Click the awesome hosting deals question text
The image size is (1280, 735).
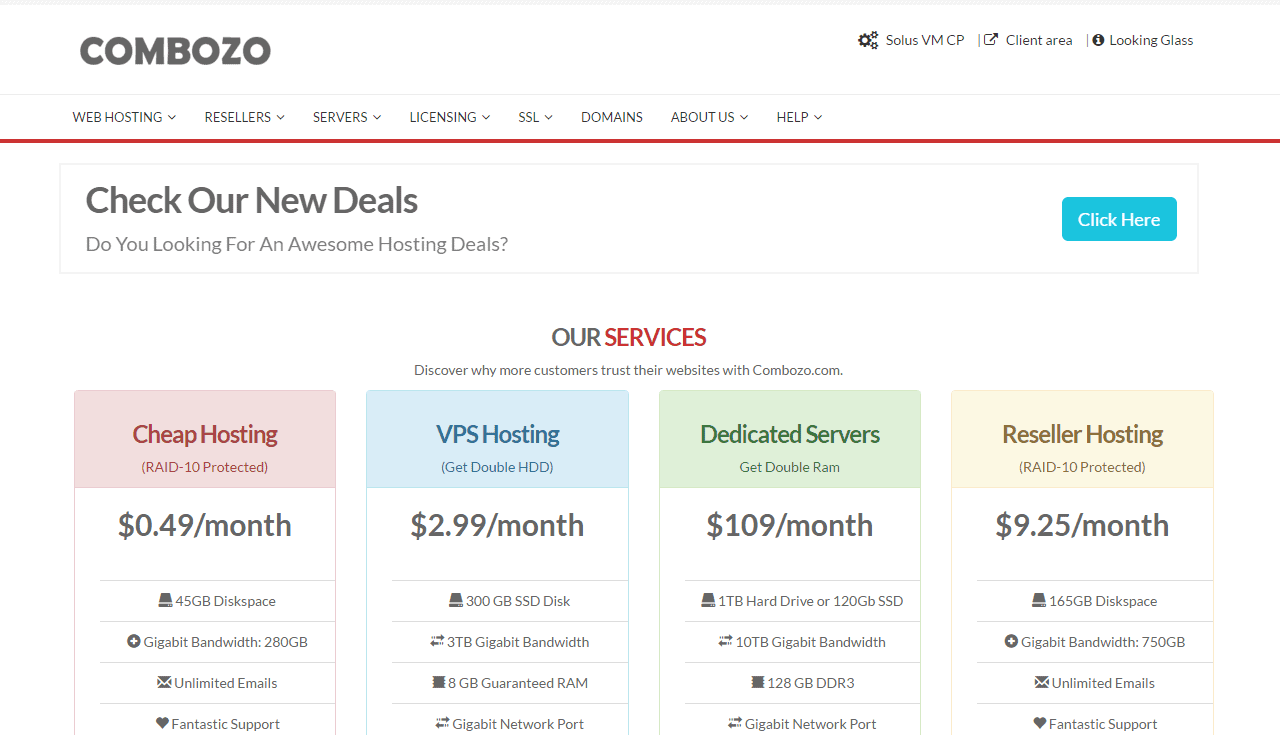coord(297,244)
